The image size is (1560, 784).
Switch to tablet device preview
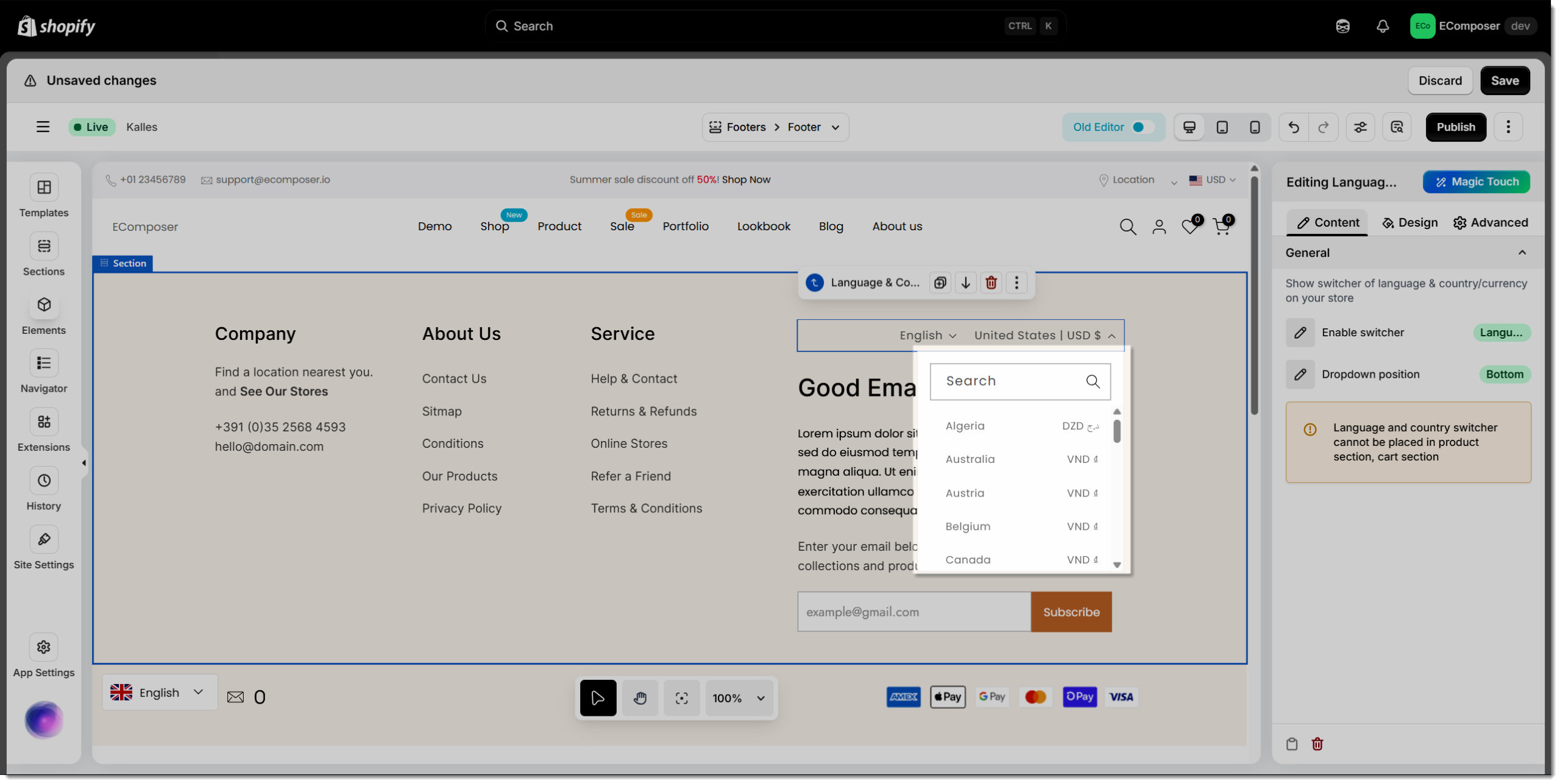click(1222, 127)
